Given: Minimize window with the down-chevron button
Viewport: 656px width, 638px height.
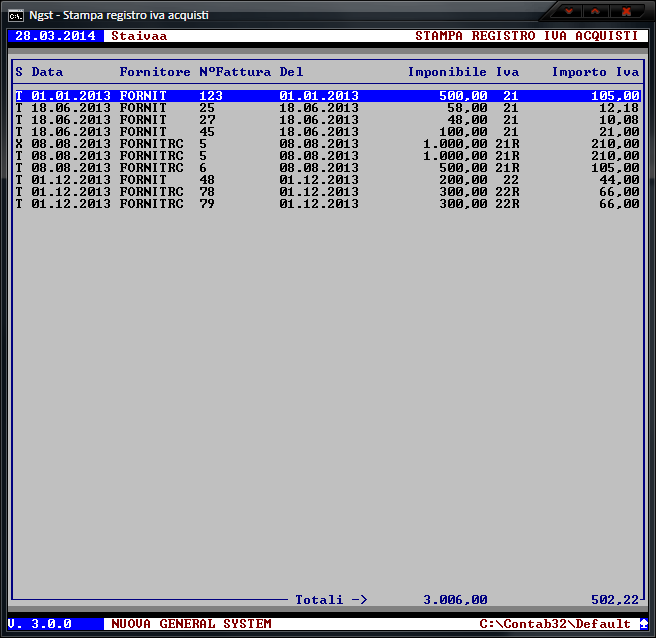Looking at the screenshot, I should 570,12.
